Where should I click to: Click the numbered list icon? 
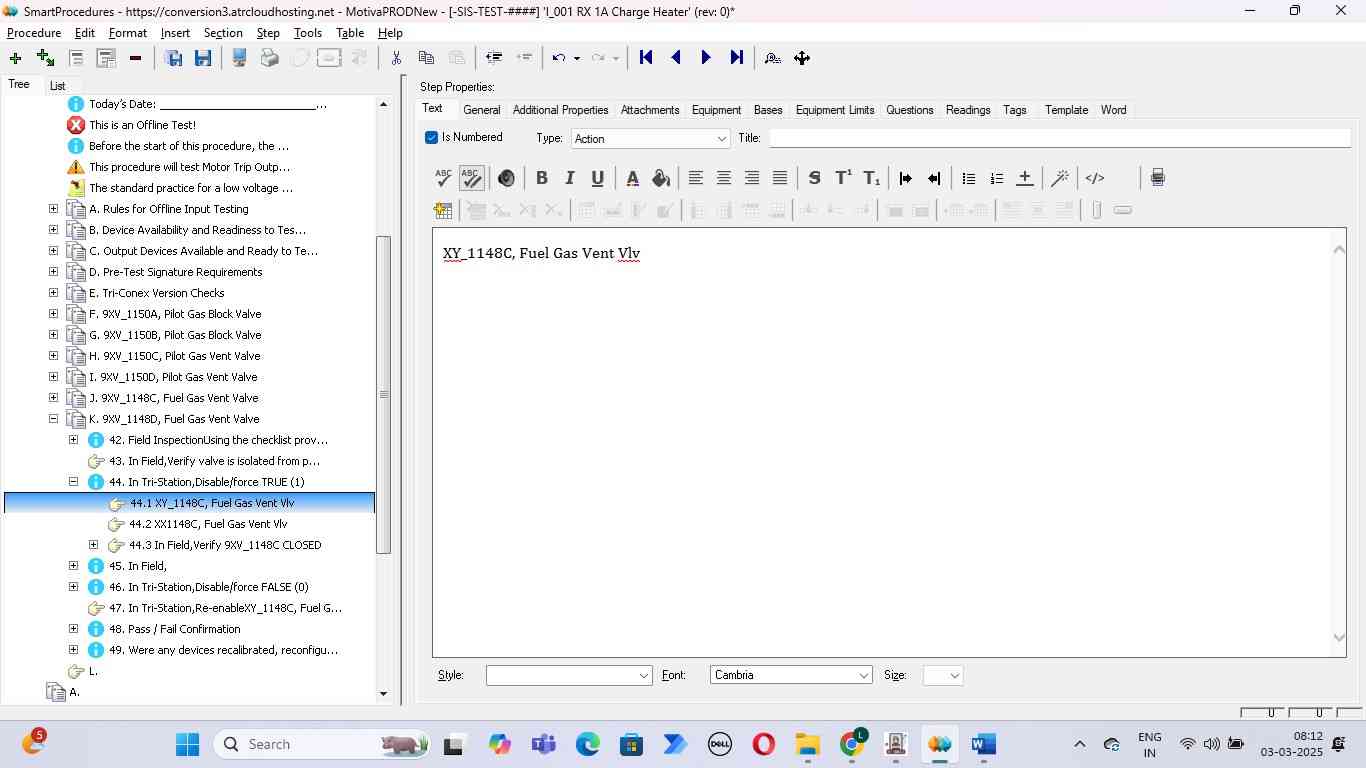996,178
